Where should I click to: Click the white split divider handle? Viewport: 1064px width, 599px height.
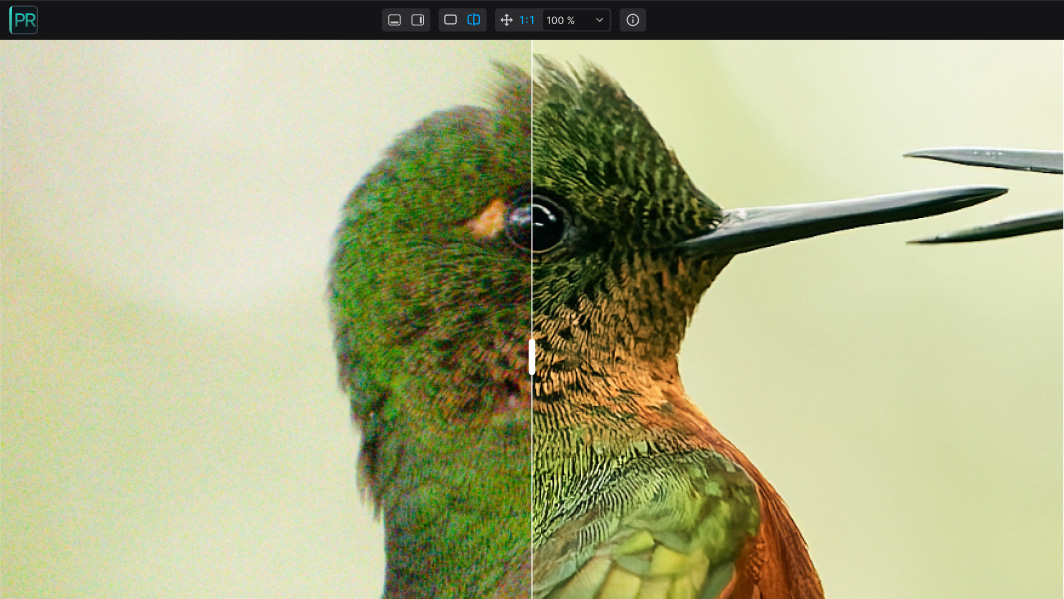[531, 357]
